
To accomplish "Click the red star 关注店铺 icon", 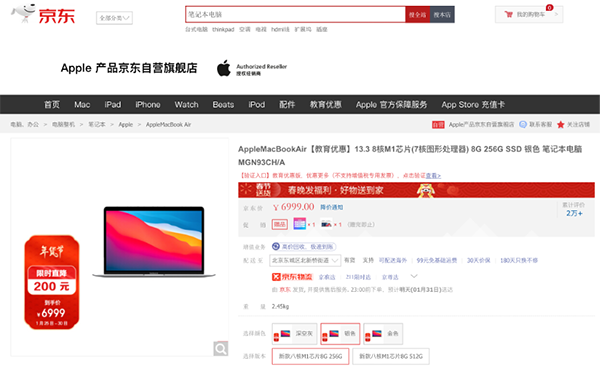I will [x=561, y=124].
